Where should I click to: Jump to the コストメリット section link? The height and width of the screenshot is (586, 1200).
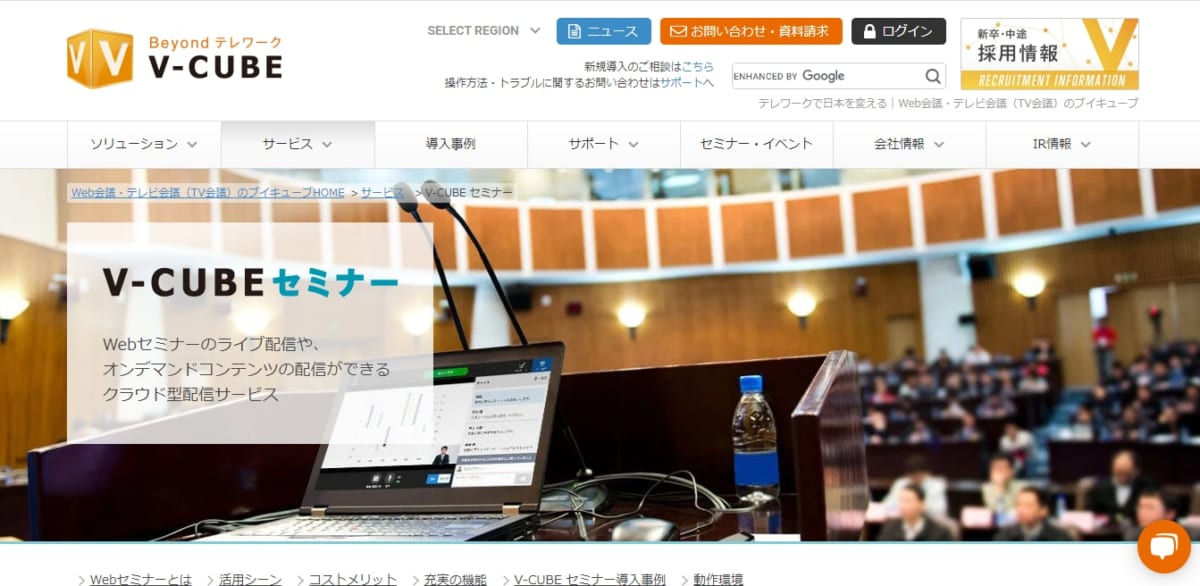[352, 579]
